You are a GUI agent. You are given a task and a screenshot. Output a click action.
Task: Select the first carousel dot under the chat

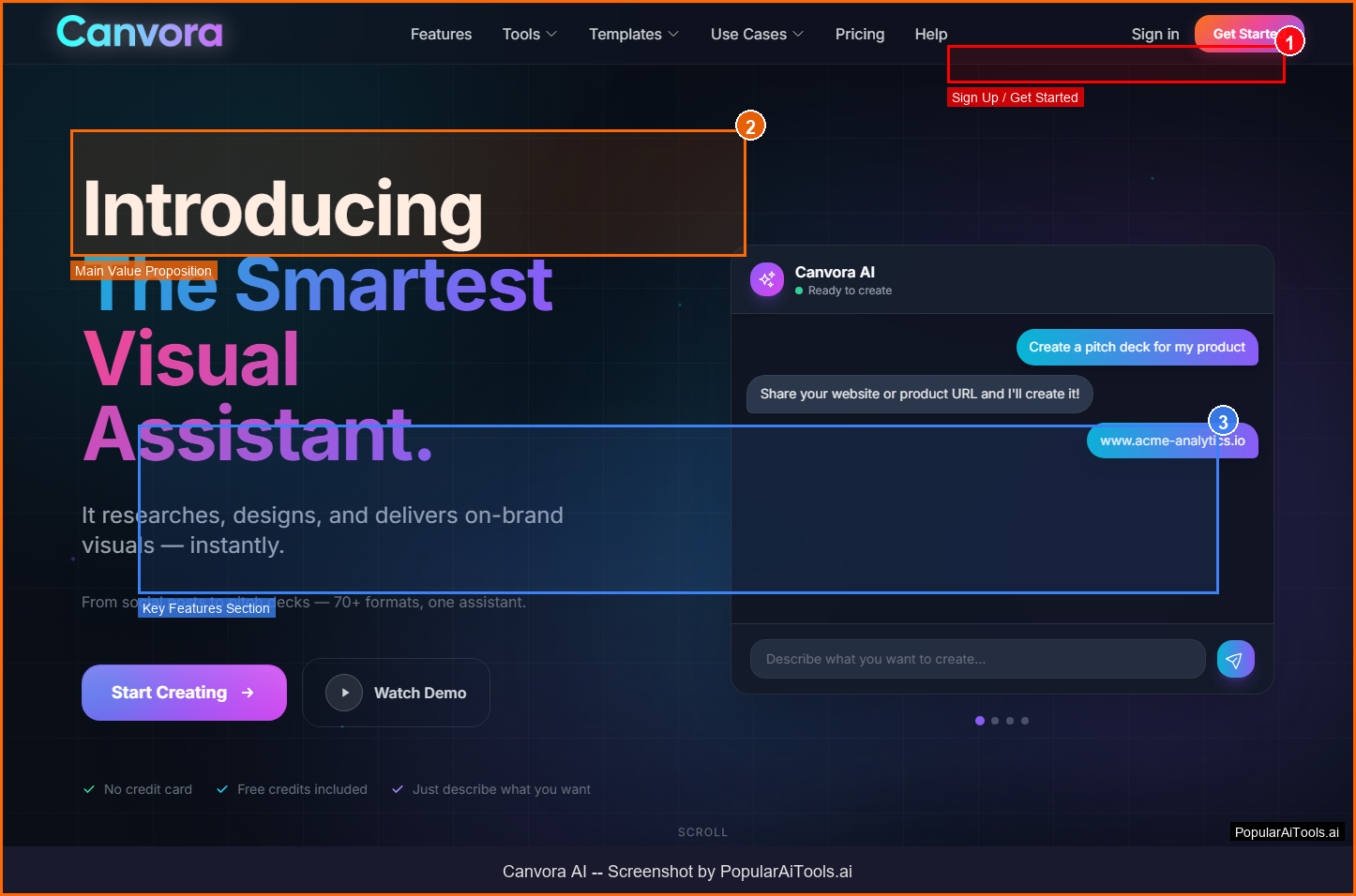pyautogui.click(x=980, y=721)
